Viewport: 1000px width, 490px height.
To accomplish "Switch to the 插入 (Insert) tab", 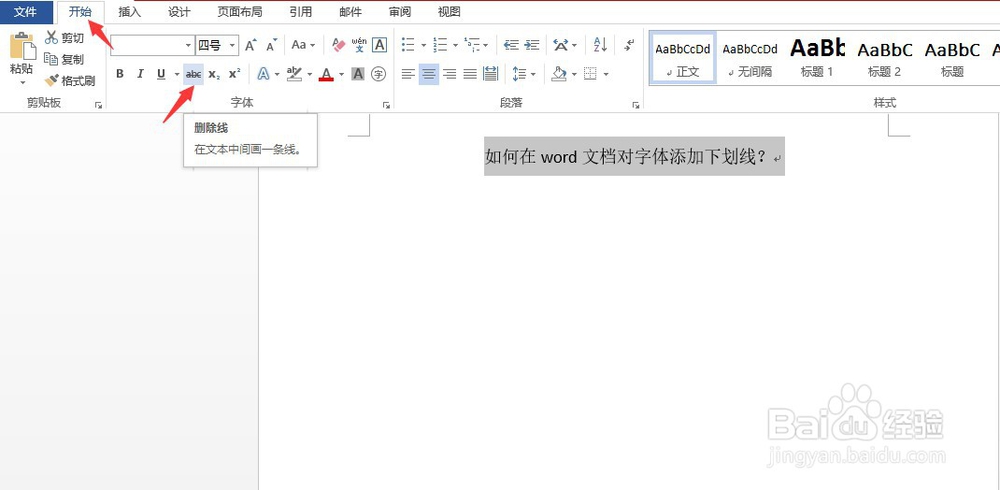I will point(129,11).
